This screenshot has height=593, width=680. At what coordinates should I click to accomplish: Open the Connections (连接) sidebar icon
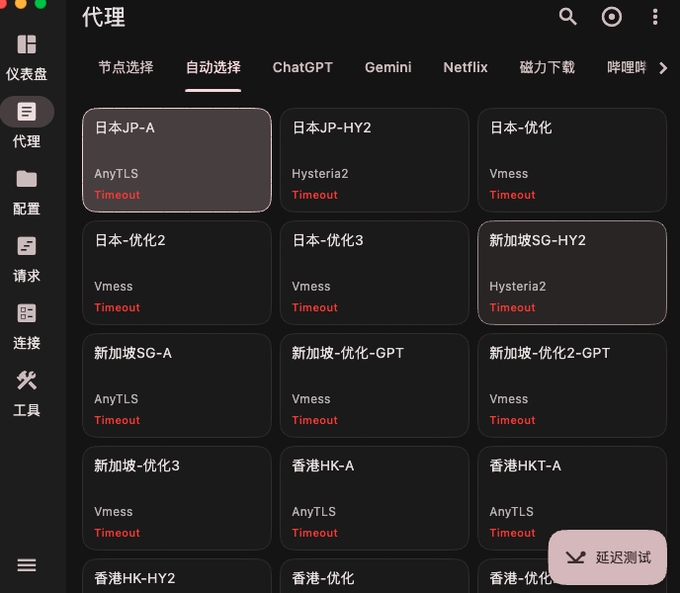26,313
